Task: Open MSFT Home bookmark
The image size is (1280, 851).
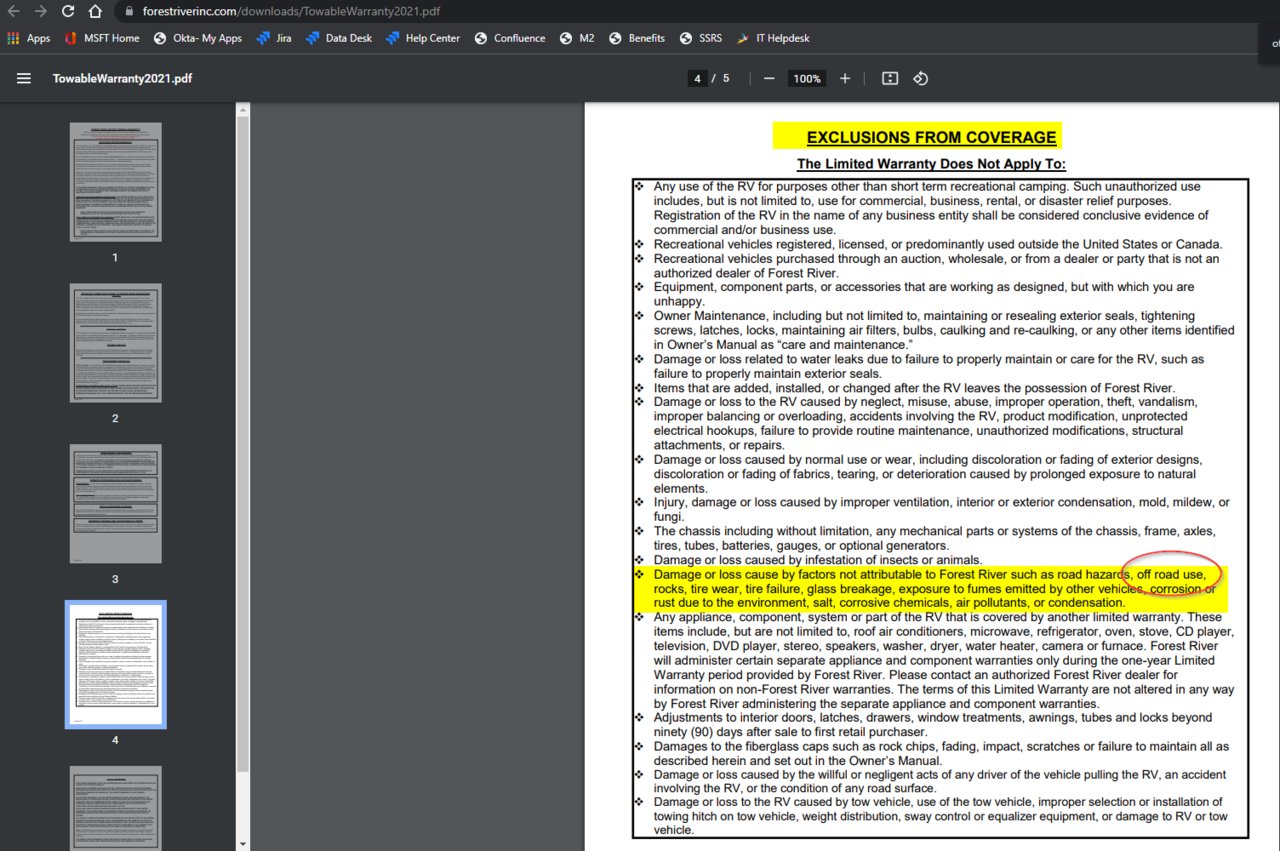Action: 102,38
